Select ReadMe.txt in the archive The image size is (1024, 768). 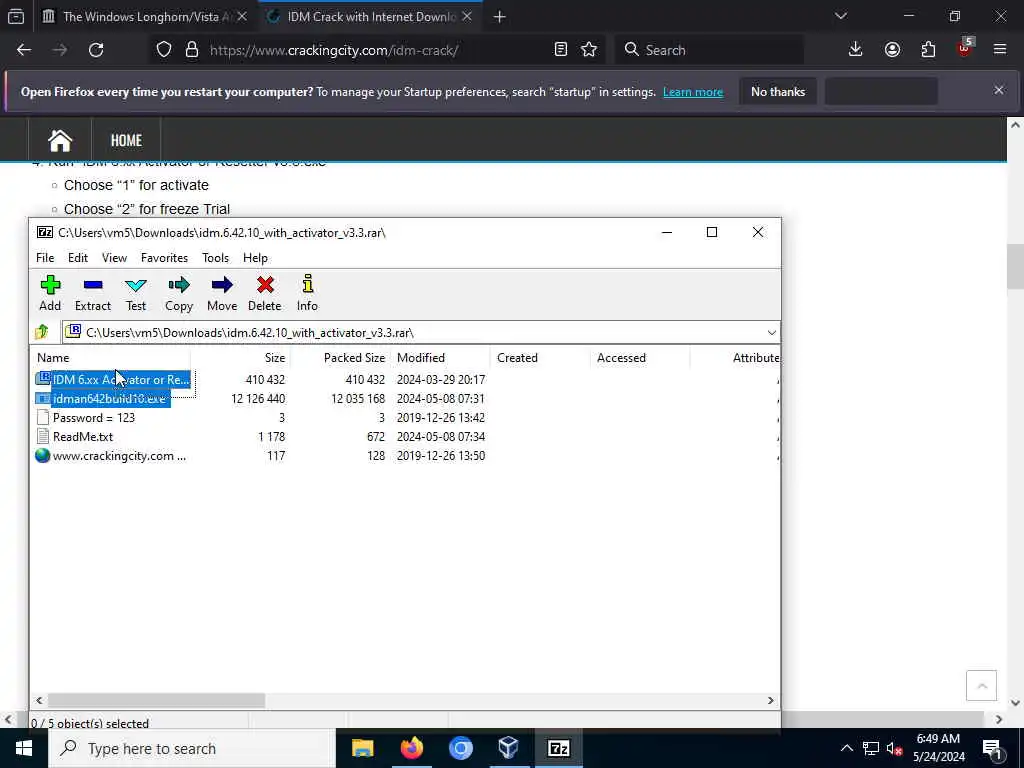[x=74, y=437]
